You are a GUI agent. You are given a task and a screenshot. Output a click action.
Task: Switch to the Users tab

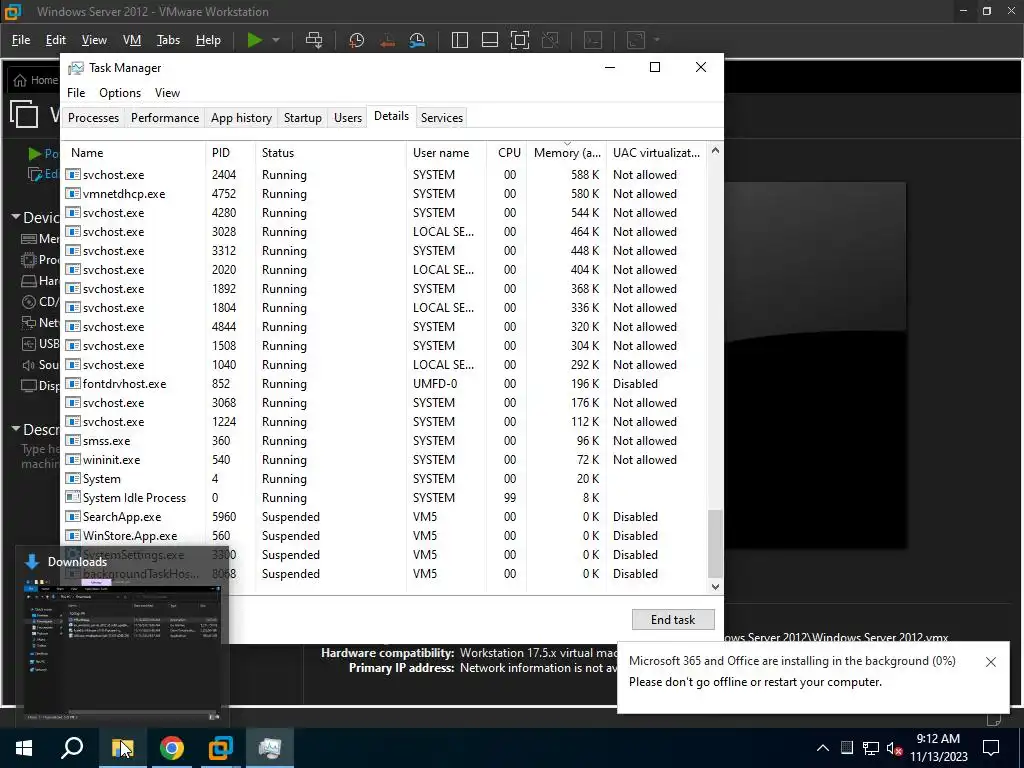click(x=347, y=118)
